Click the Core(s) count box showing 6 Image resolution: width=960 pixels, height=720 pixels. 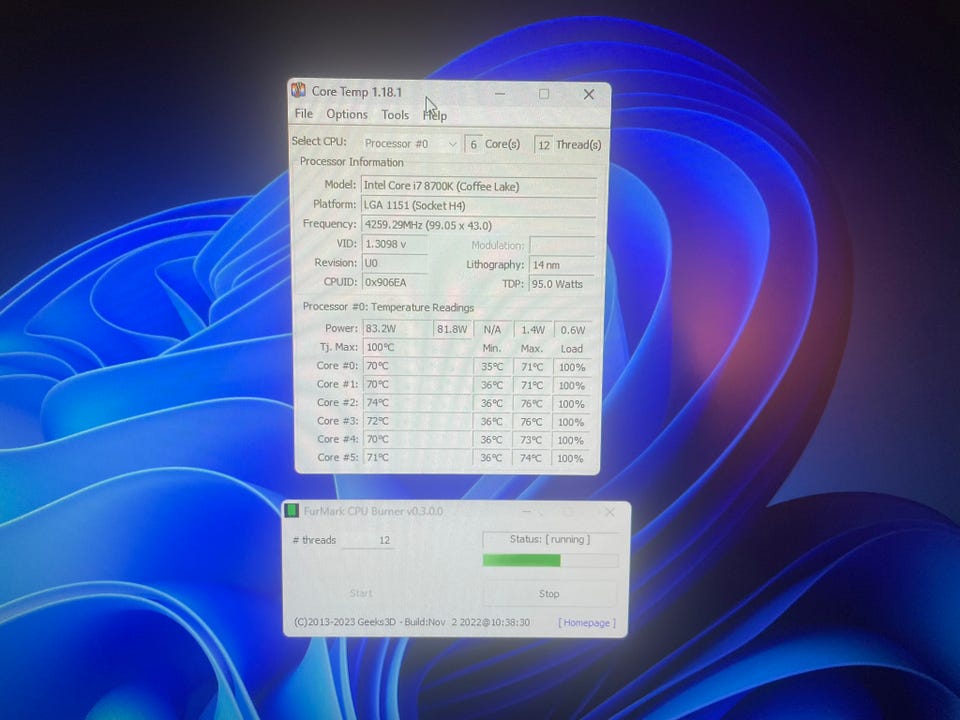(x=473, y=144)
